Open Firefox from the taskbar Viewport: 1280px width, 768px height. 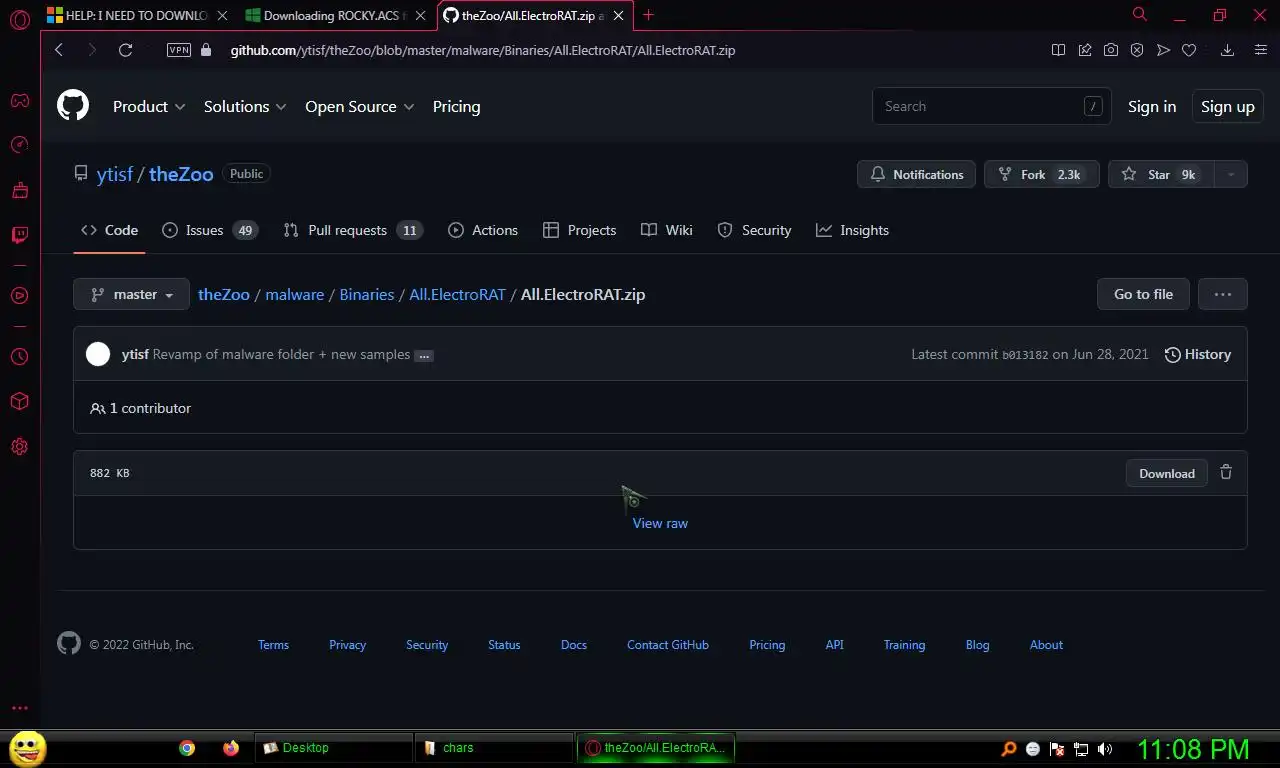click(x=231, y=748)
